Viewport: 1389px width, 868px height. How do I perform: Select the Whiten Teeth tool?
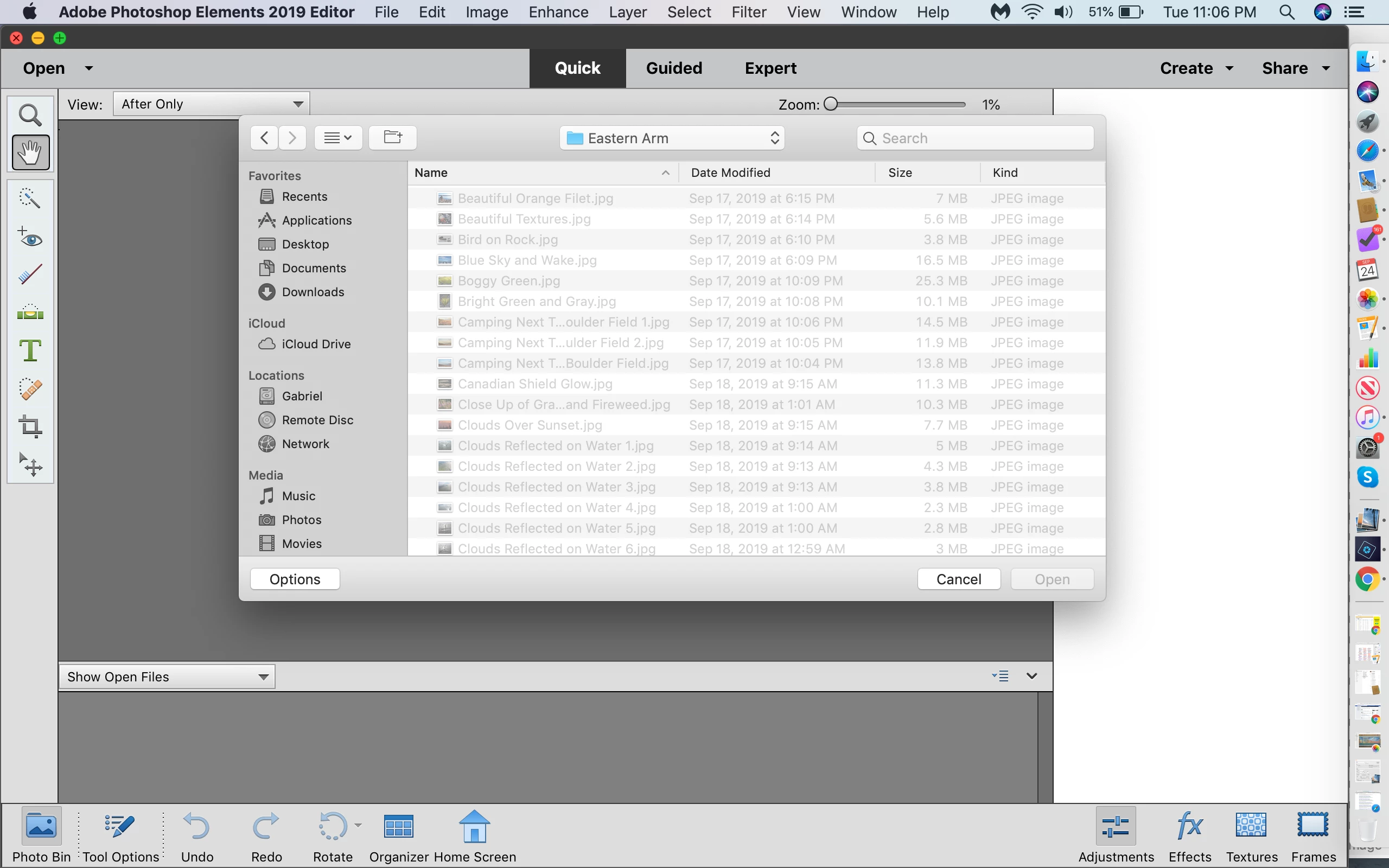click(30, 275)
